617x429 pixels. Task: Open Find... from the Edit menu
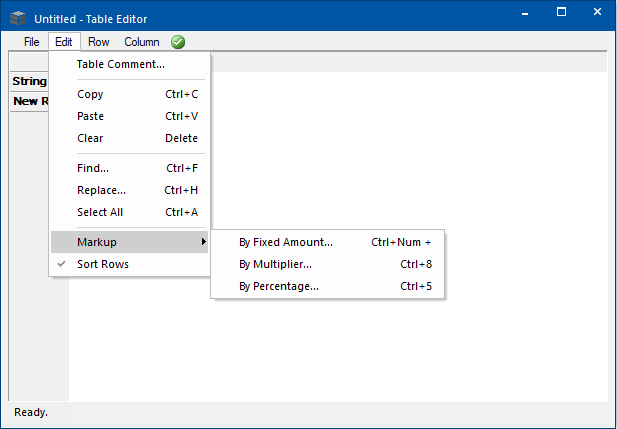point(129,168)
